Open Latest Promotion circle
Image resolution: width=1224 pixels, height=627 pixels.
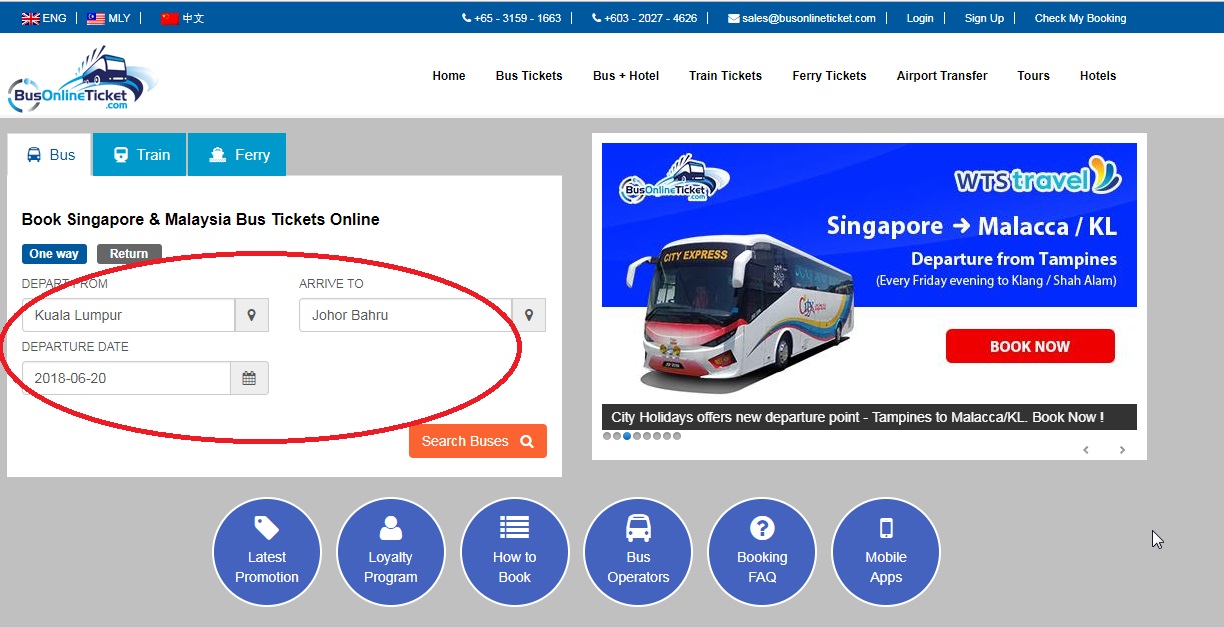point(267,552)
